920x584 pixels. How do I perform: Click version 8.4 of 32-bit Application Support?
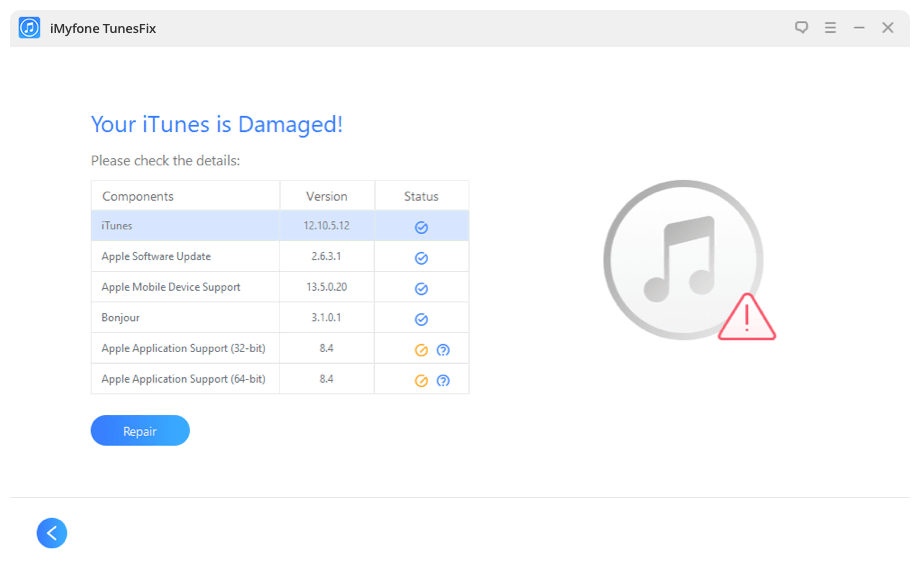coord(326,348)
